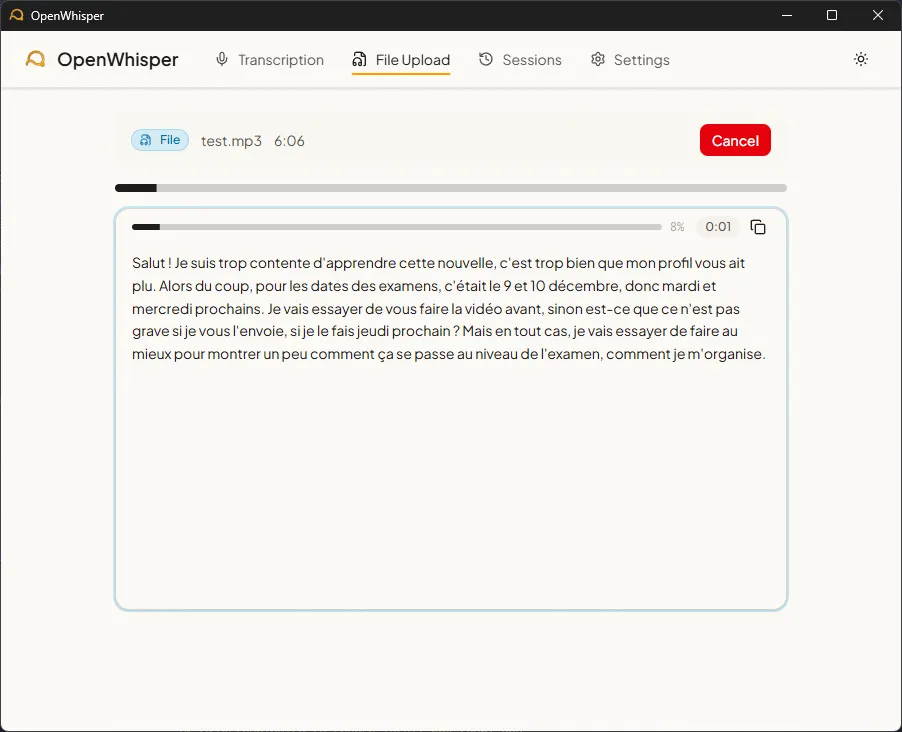The height and width of the screenshot is (732, 902).
Task: Cancel the test.mp3 transcription
Action: (x=735, y=141)
